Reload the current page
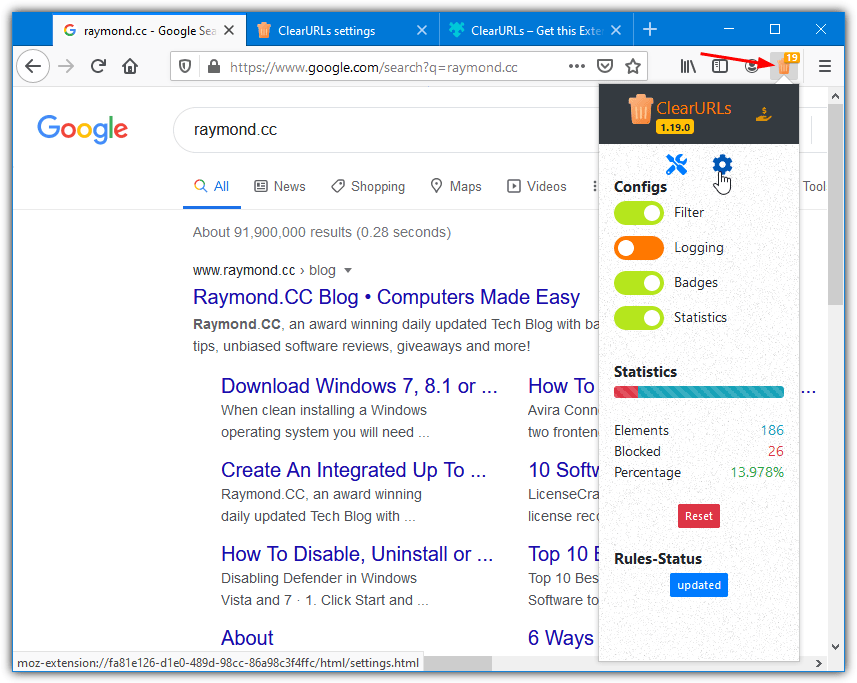The height and width of the screenshot is (683, 857). pos(98,67)
